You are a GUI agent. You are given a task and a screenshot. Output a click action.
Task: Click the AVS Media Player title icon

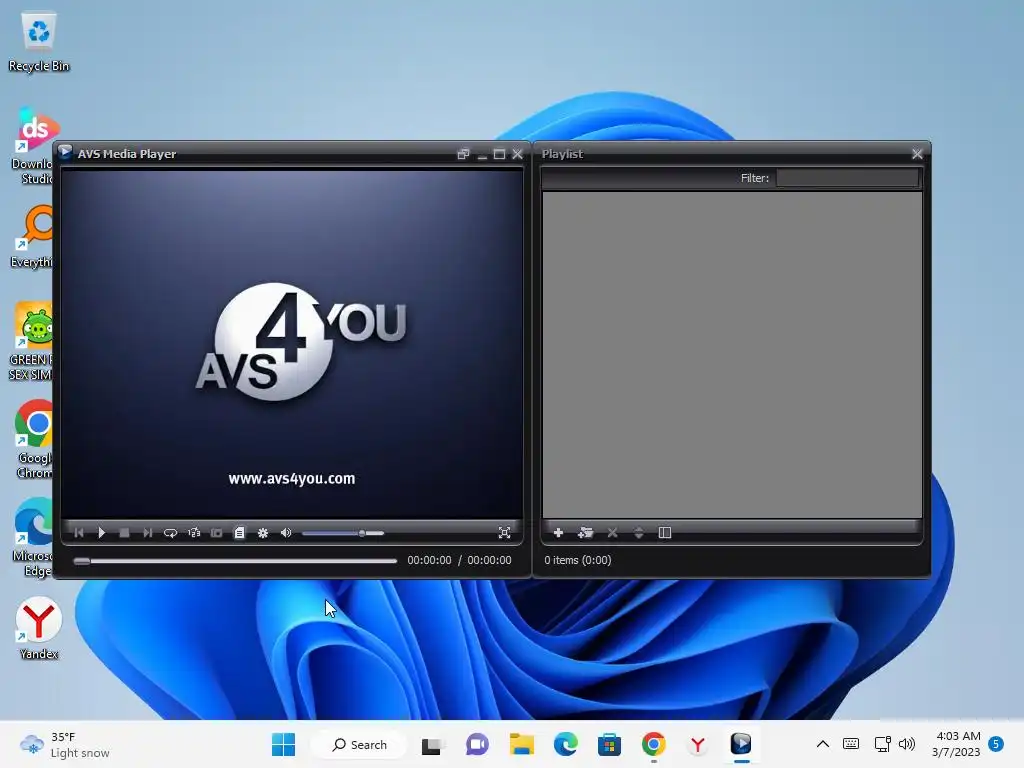click(x=65, y=153)
